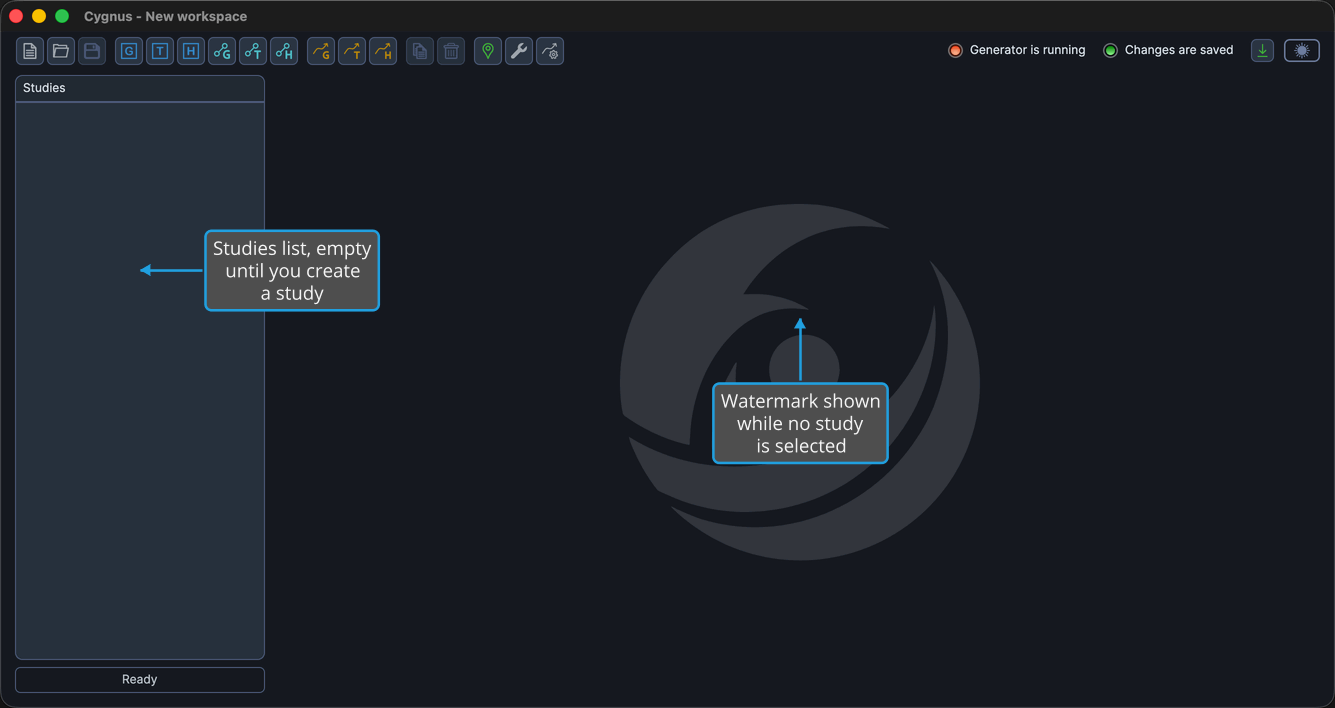Create a new workspace with the document icon
Screen dimensions: 1335x708
coord(30,51)
